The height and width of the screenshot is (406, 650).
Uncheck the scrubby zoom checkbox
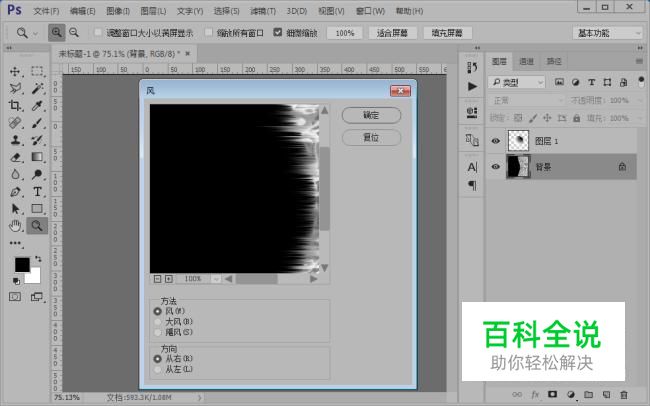click(x=278, y=32)
